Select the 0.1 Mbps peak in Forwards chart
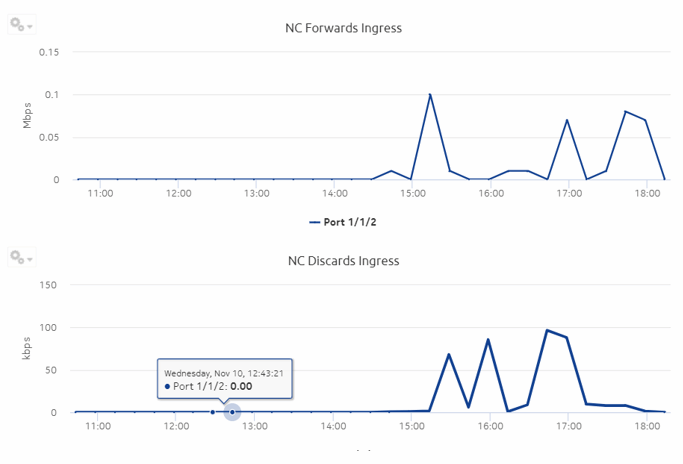Image resolution: width=683 pixels, height=464 pixels. (x=430, y=95)
